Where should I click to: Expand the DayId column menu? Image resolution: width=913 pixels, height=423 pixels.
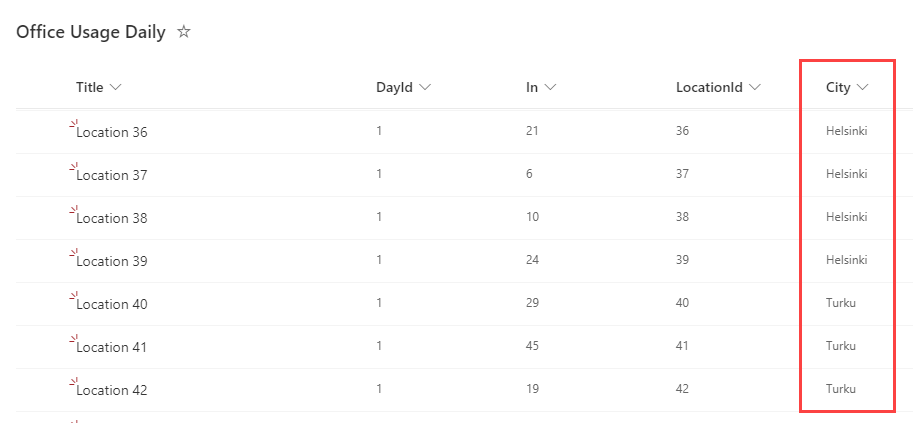pyautogui.click(x=426, y=88)
